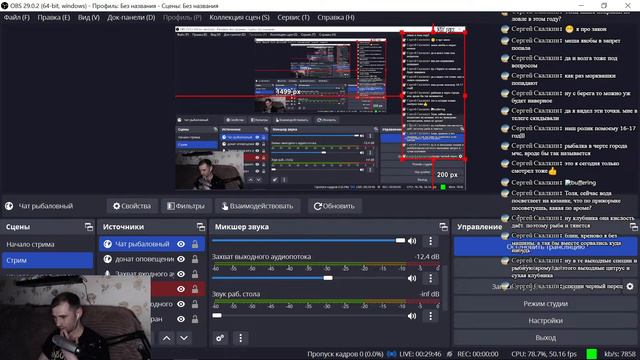640x360 pixels.
Task: Mute Захват выходного аудиопотока
Action: (x=412, y=278)
